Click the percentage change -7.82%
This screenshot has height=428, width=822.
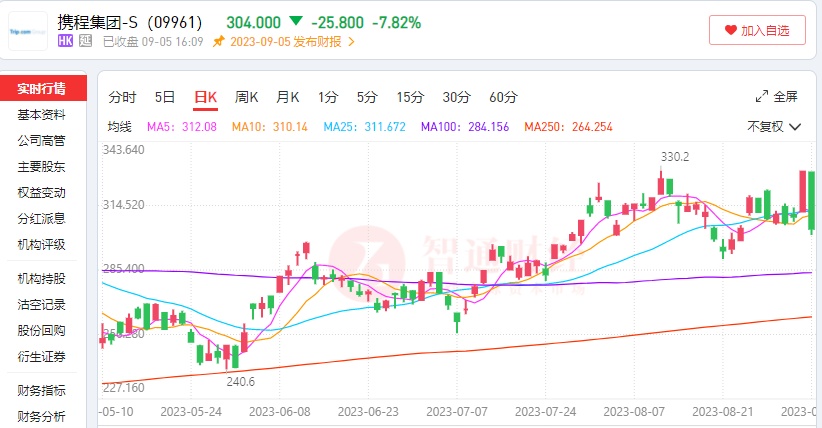click(397, 23)
